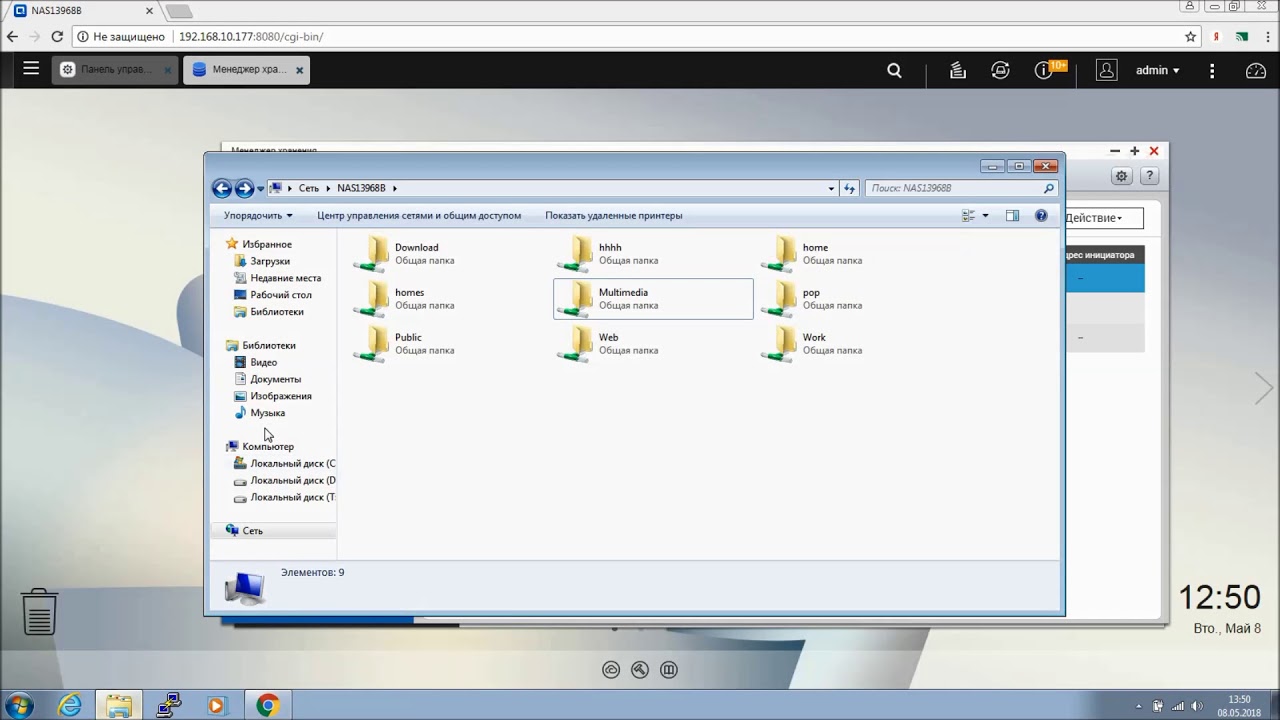Toggle the Explorer preview pane
Viewport: 1280px width, 720px height.
pos(1012,216)
